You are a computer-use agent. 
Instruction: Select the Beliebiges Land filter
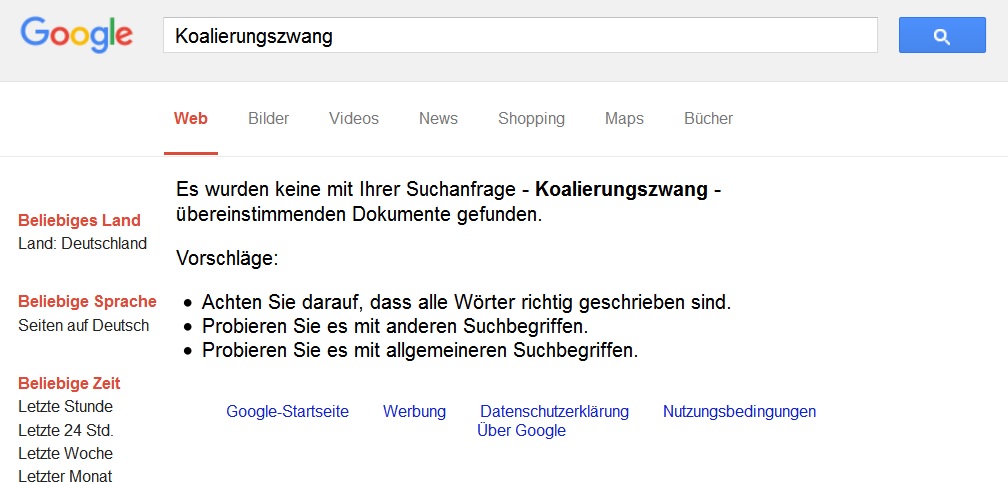pos(79,220)
